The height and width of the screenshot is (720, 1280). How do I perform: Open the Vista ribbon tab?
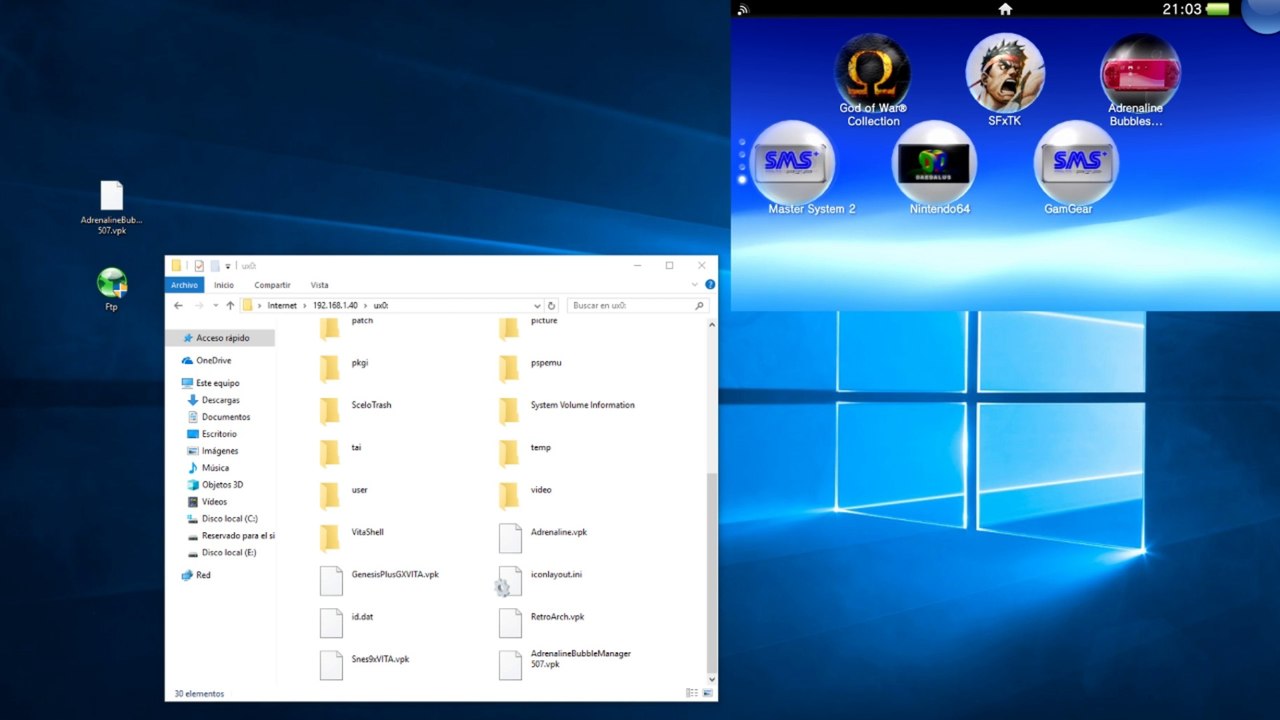319,285
